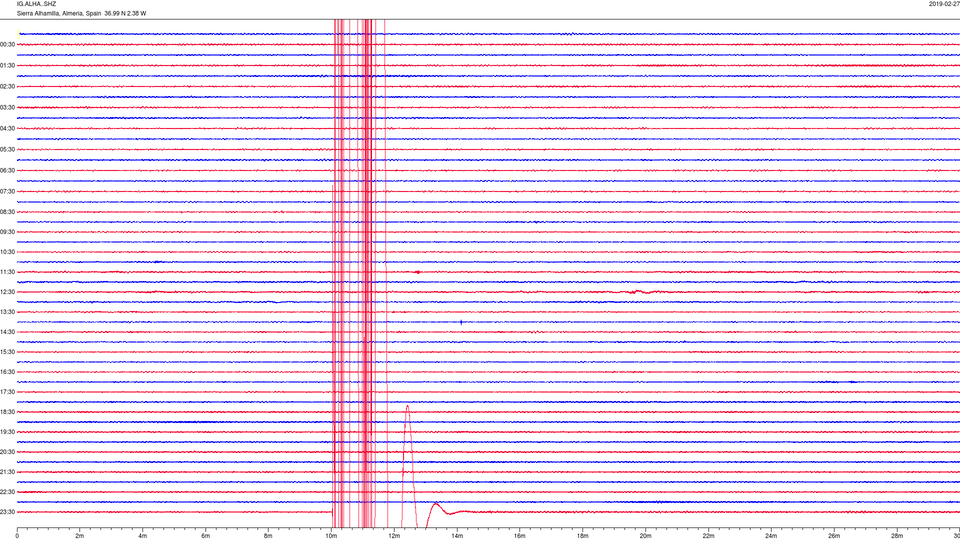Image resolution: width=960 pixels, height=540 pixels.
Task: Click the 14m tick label on the x-axis
Action: point(457,536)
